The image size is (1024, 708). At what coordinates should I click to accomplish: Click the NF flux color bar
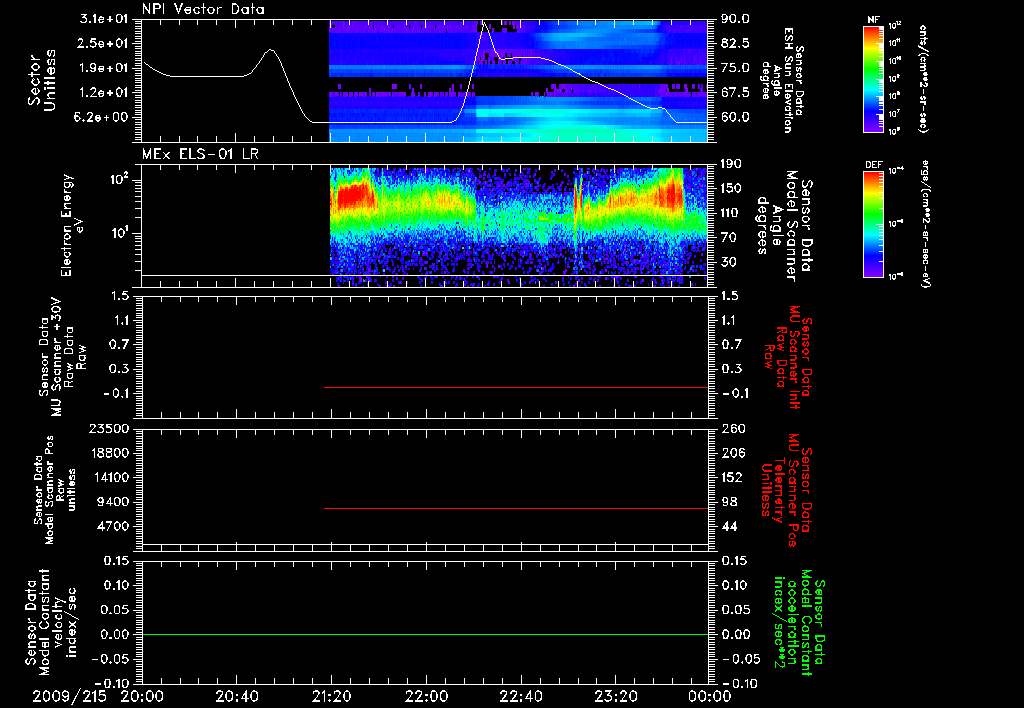tap(873, 78)
